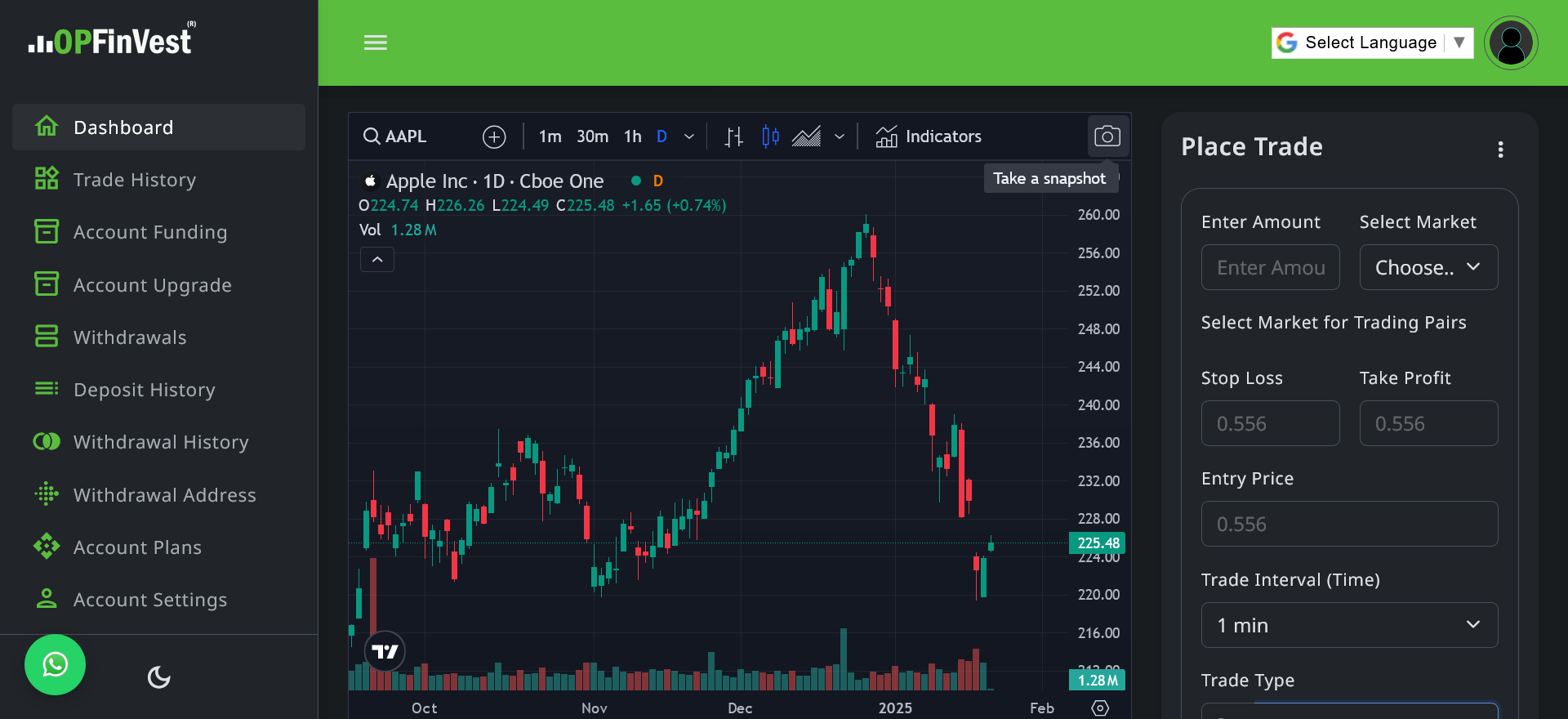
Task: Click the user profile avatar
Action: (x=1511, y=42)
